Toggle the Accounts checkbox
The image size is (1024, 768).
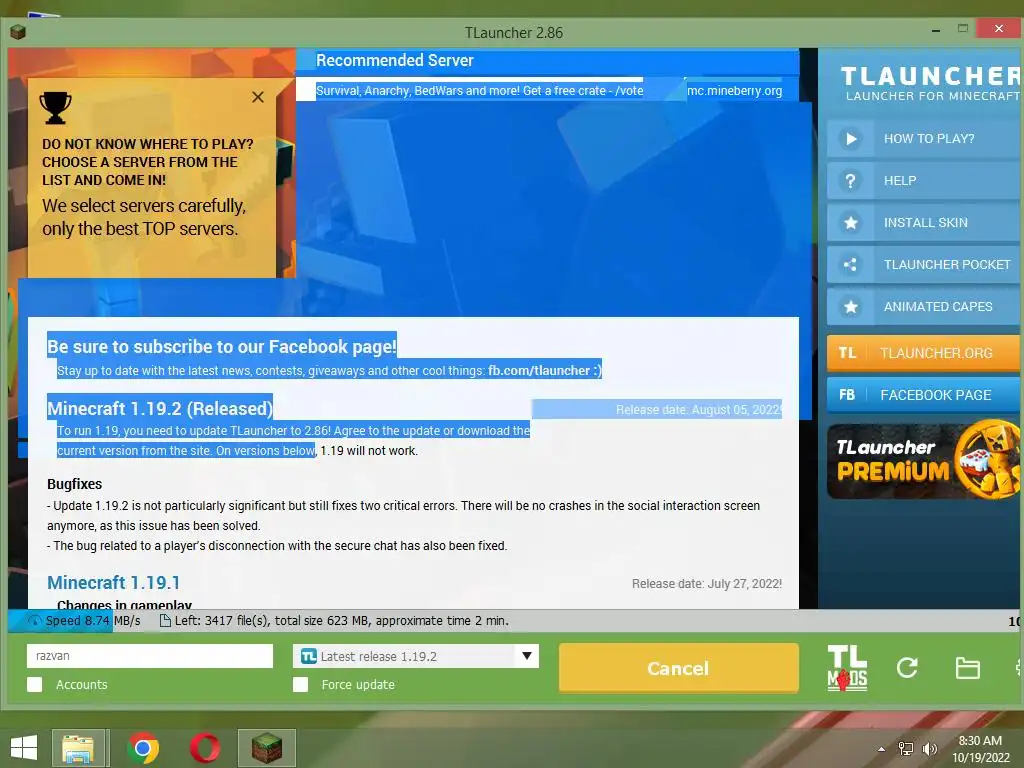tap(35, 684)
